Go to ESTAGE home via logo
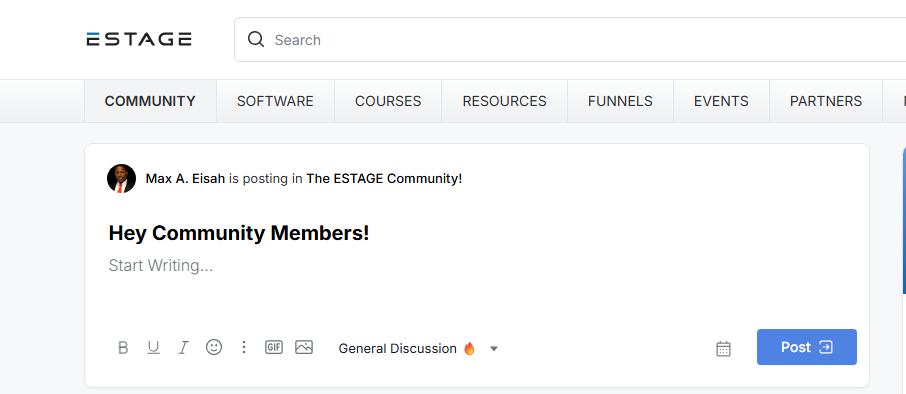Image resolution: width=906 pixels, height=394 pixels. [x=139, y=39]
